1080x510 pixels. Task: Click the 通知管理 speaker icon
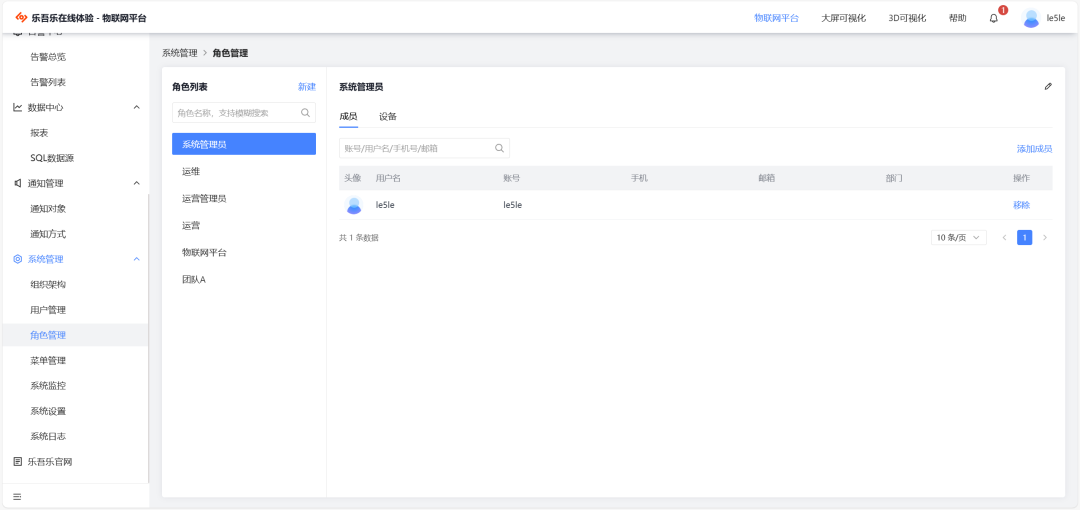pos(18,183)
